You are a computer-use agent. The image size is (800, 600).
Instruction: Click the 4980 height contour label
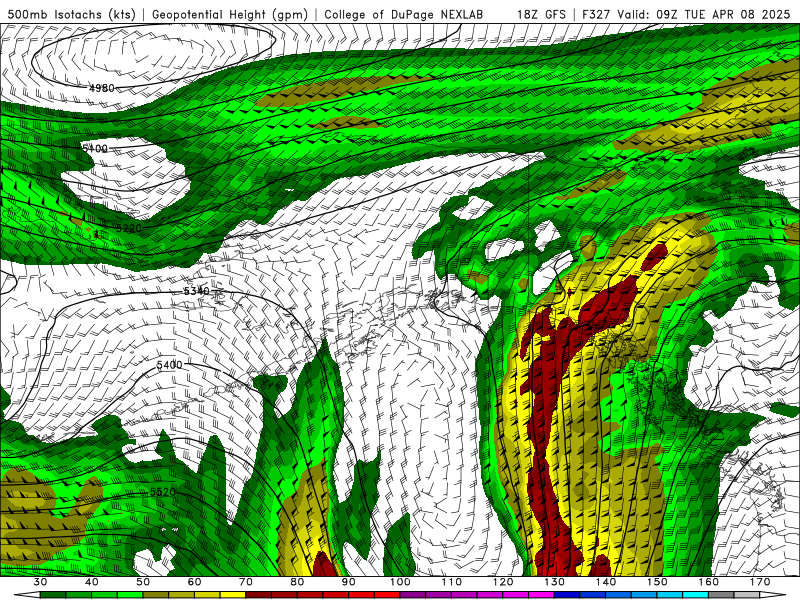[102, 88]
